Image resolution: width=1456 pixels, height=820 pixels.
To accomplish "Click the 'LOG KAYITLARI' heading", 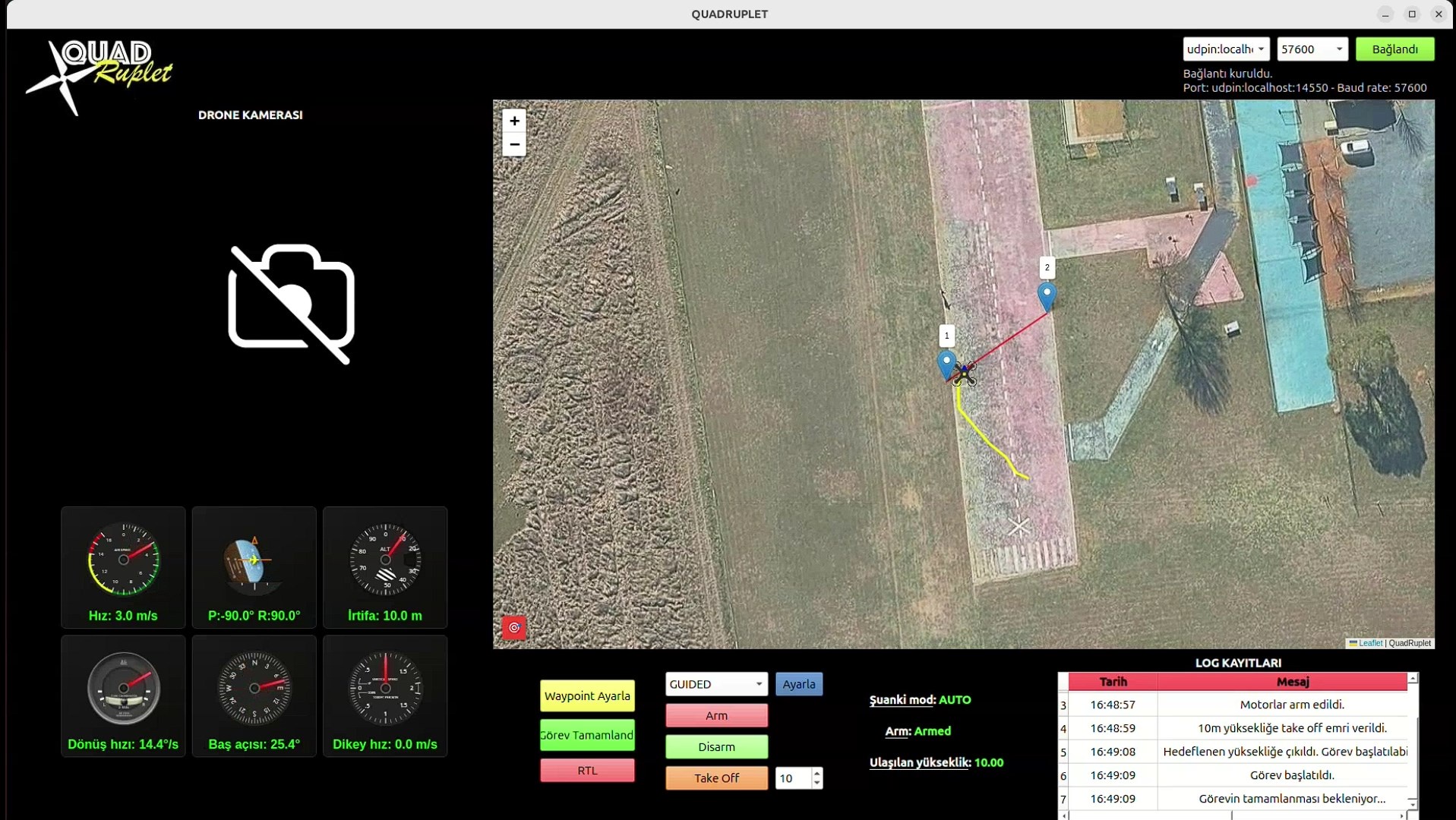I will tap(1238, 663).
